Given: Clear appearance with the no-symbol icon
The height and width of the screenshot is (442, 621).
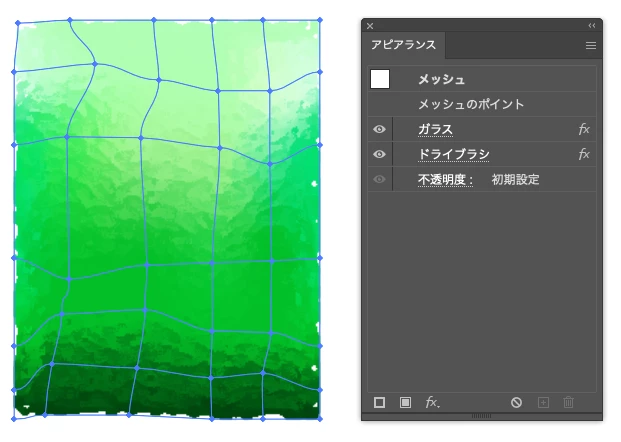Looking at the screenshot, I should pyautogui.click(x=516, y=402).
